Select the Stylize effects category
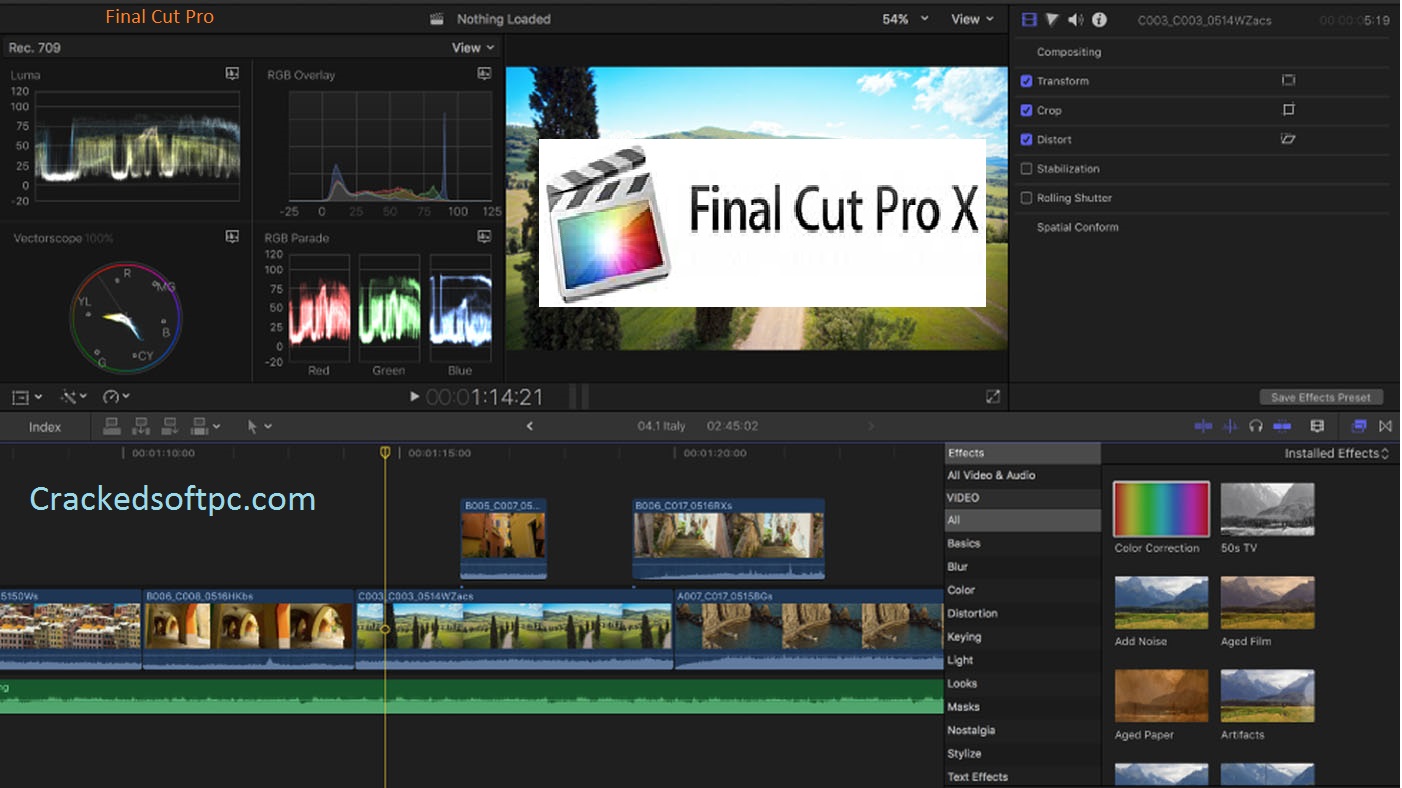The width and height of the screenshot is (1402, 788). coord(1022,753)
